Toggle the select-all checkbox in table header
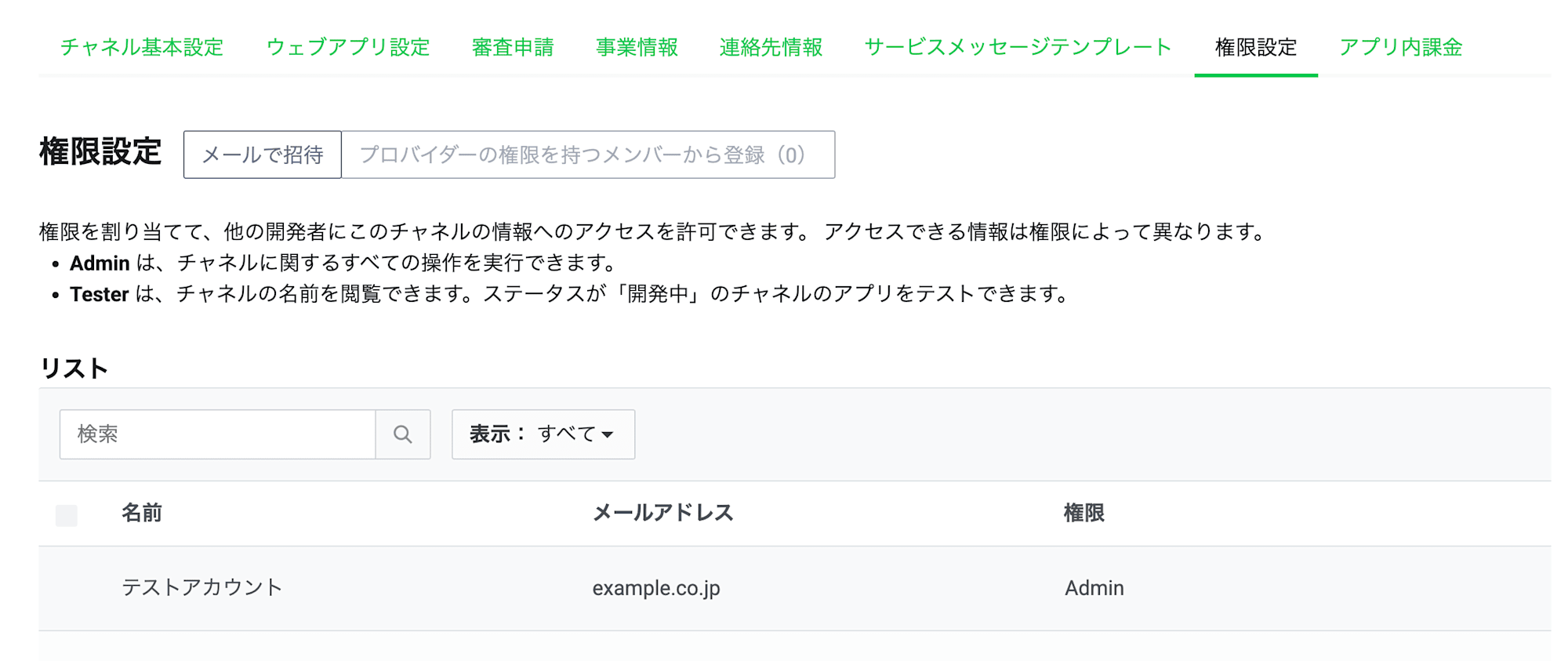 67,515
